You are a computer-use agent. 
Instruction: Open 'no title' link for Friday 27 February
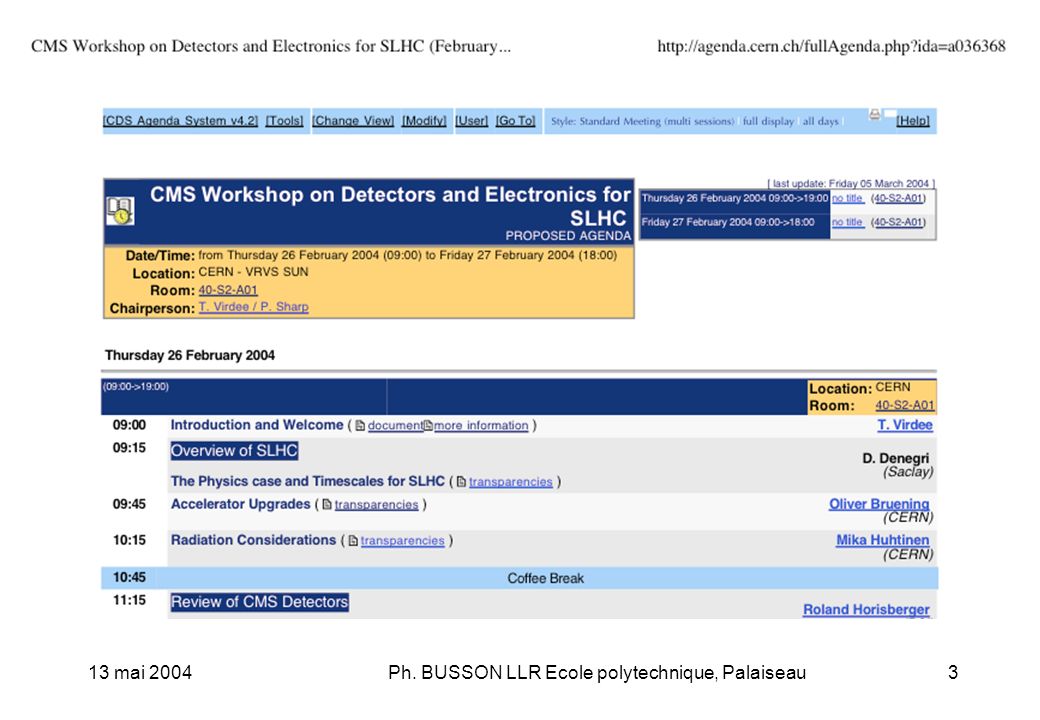click(848, 222)
